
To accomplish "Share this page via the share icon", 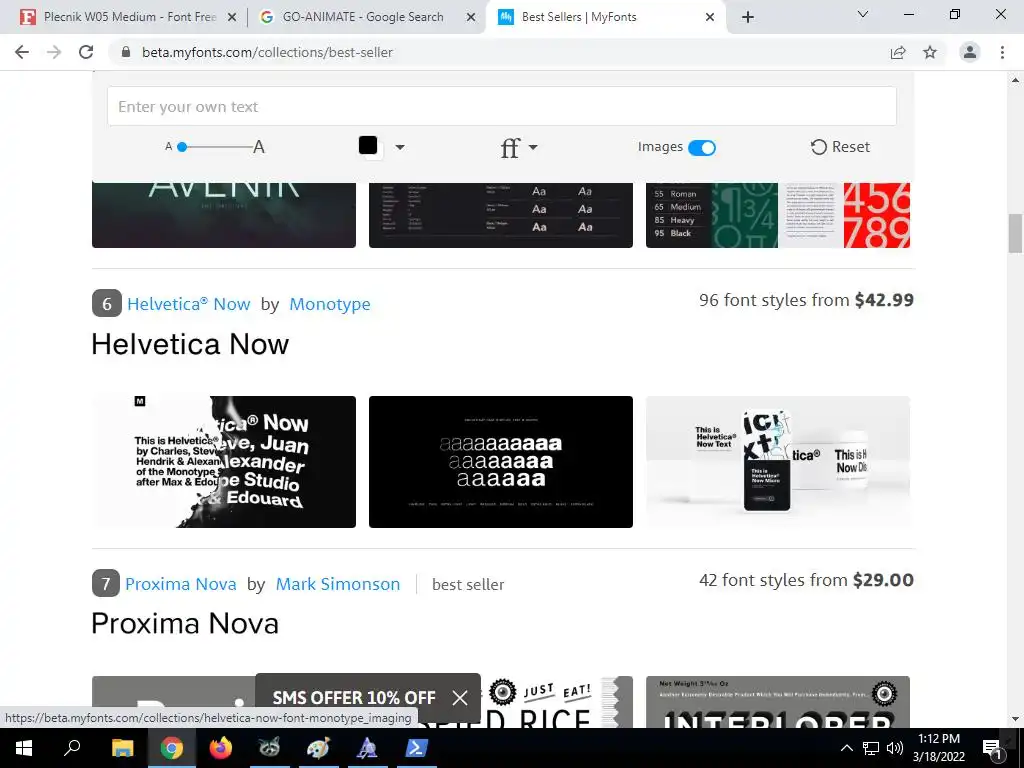I will [898, 52].
